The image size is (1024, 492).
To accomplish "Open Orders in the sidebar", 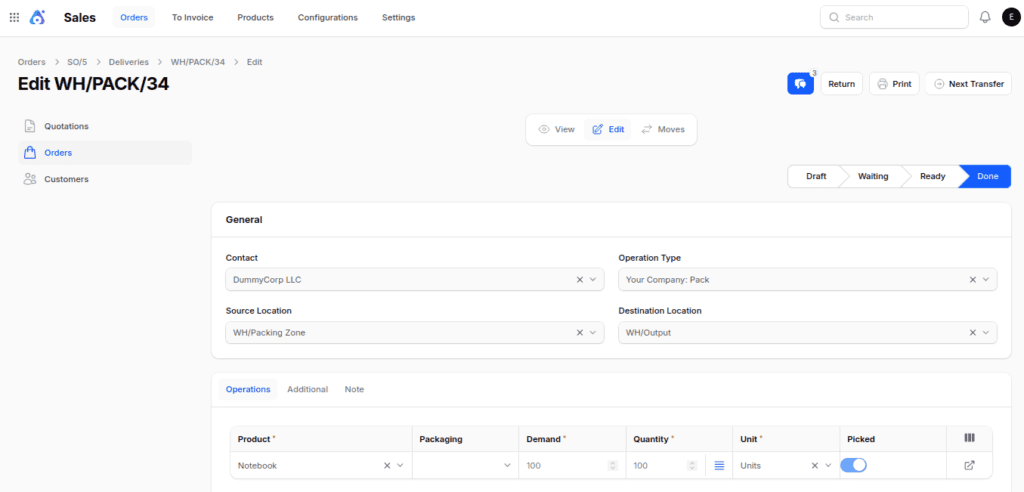I will click(x=105, y=153).
